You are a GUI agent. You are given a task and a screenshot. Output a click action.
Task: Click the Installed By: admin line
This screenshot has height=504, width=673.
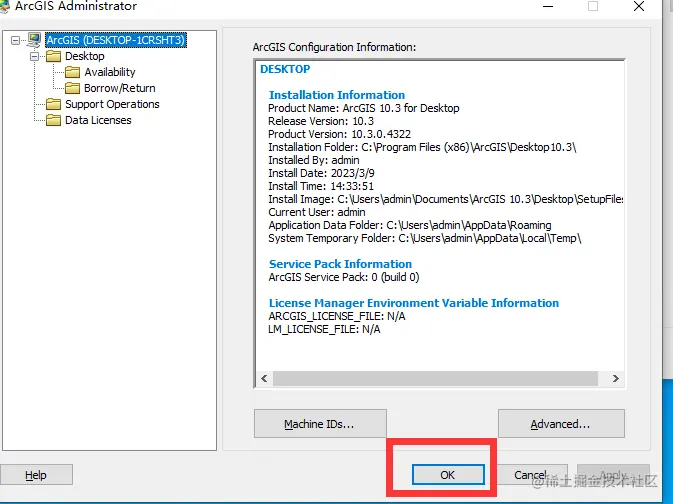tap(314, 160)
